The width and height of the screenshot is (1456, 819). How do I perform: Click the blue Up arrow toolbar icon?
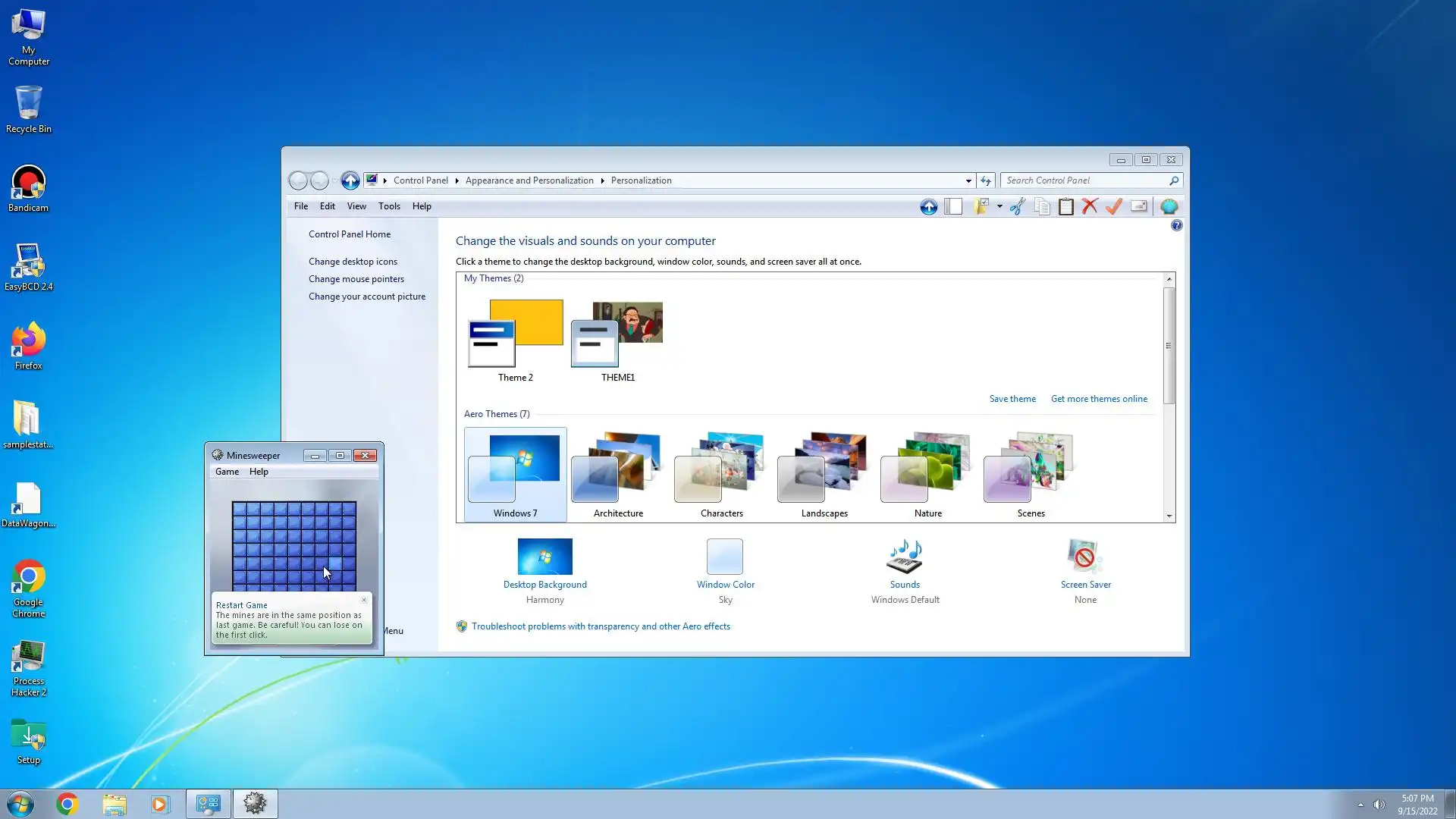click(x=928, y=206)
